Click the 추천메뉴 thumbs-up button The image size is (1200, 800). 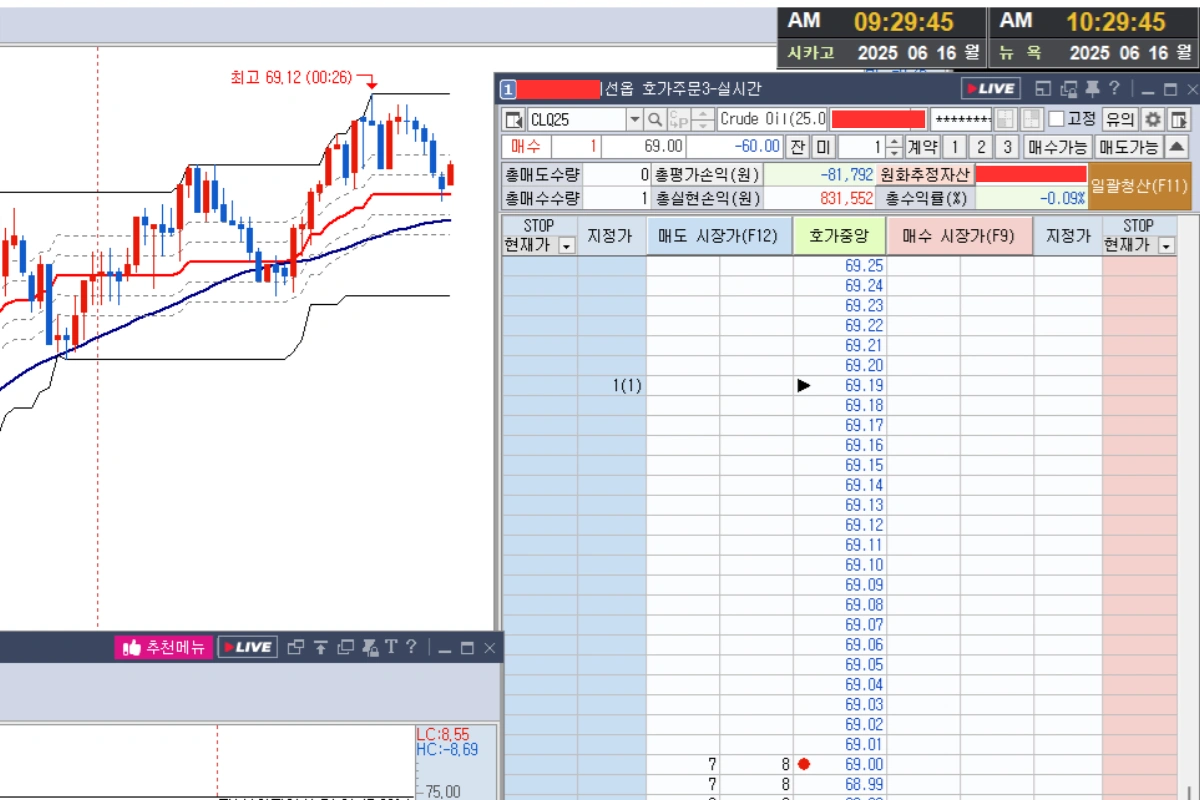[163, 647]
